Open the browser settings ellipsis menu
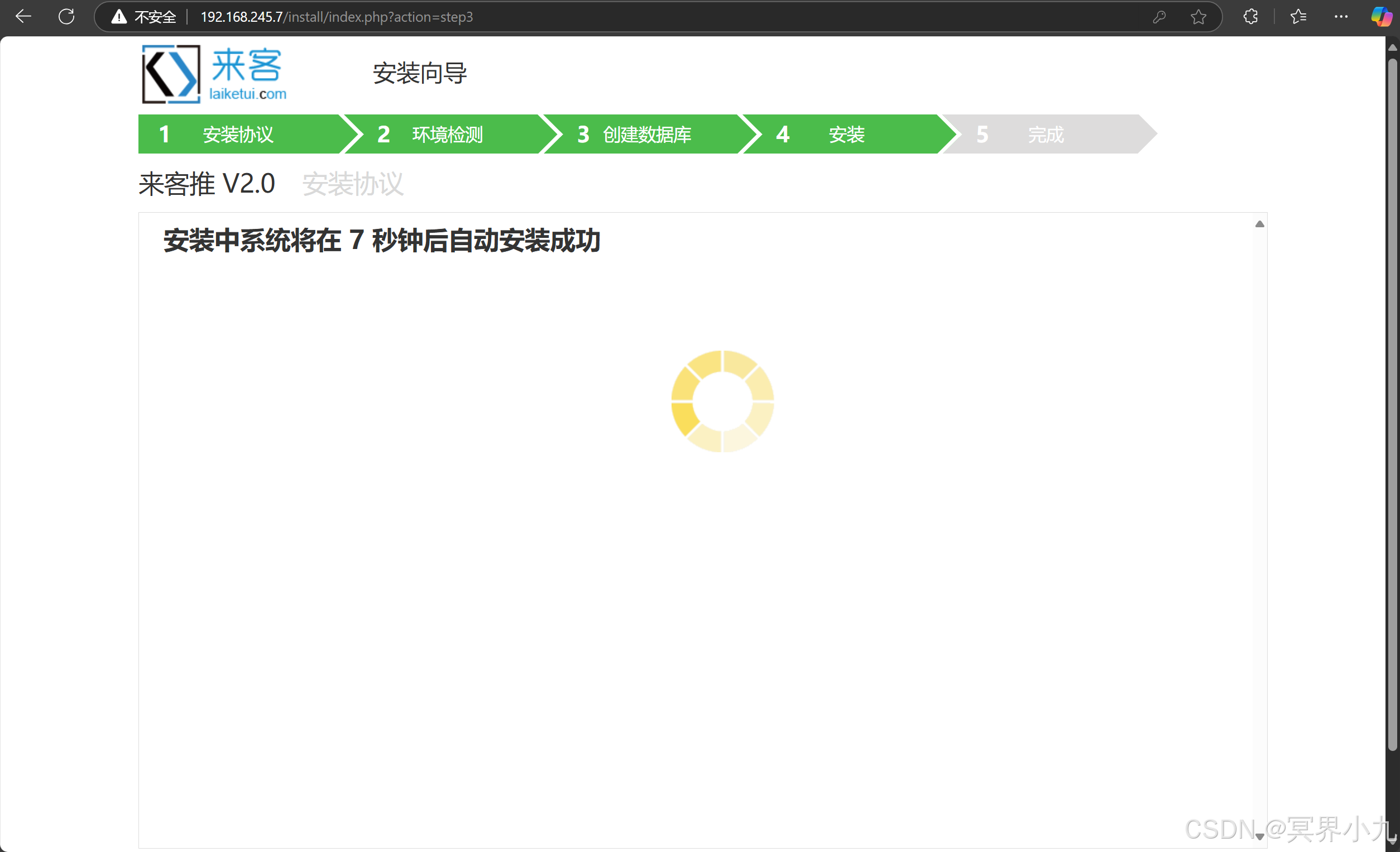 coord(1341,17)
